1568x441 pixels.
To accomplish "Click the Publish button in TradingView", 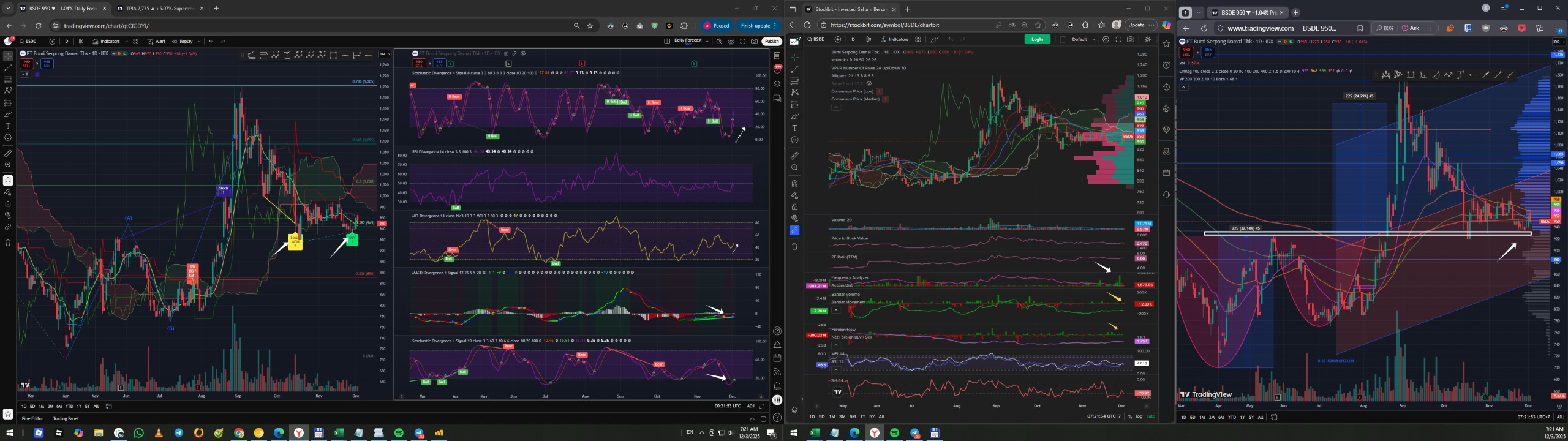I will click(x=771, y=42).
